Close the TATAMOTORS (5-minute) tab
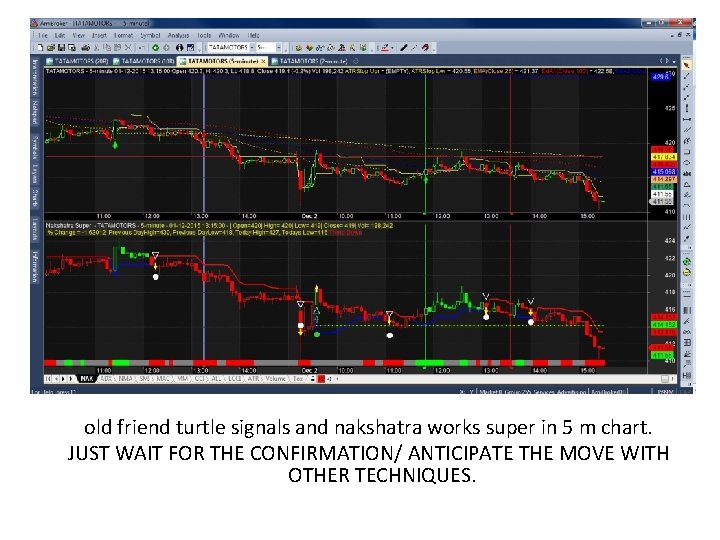 pos(264,61)
